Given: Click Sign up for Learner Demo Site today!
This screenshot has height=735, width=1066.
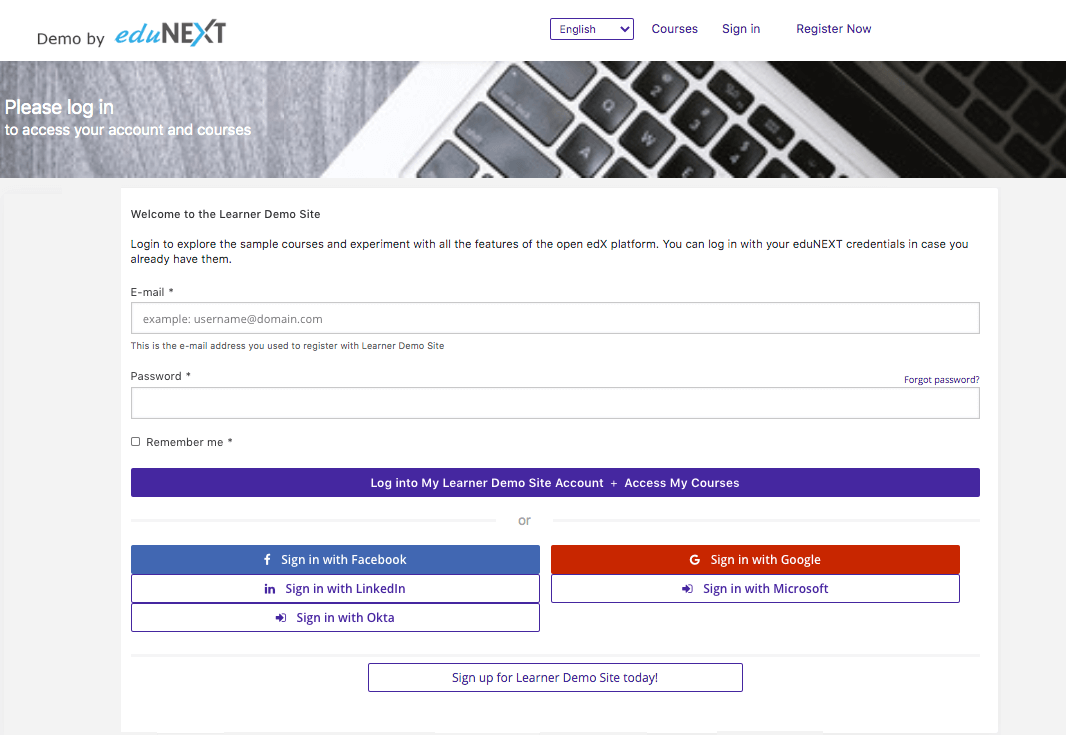Looking at the screenshot, I should (x=555, y=677).
